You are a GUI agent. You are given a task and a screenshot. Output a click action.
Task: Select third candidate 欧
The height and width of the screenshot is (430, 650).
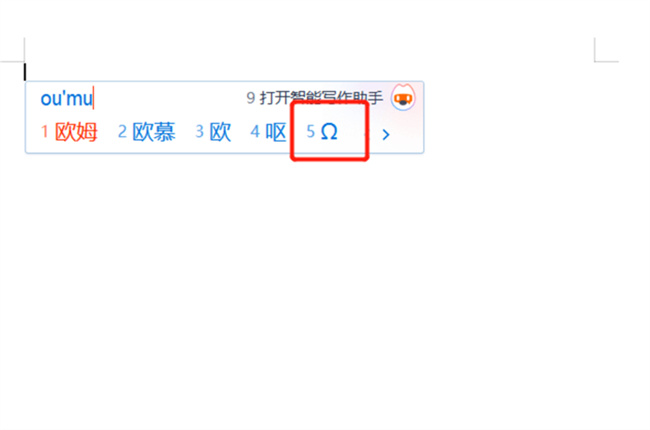click(x=213, y=132)
